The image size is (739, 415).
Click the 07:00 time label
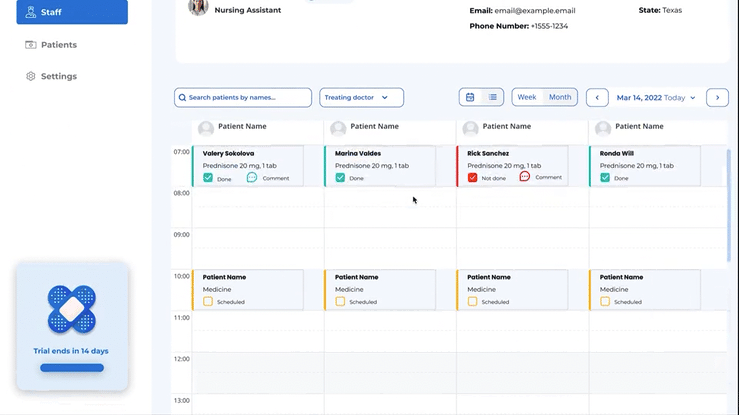click(181, 152)
